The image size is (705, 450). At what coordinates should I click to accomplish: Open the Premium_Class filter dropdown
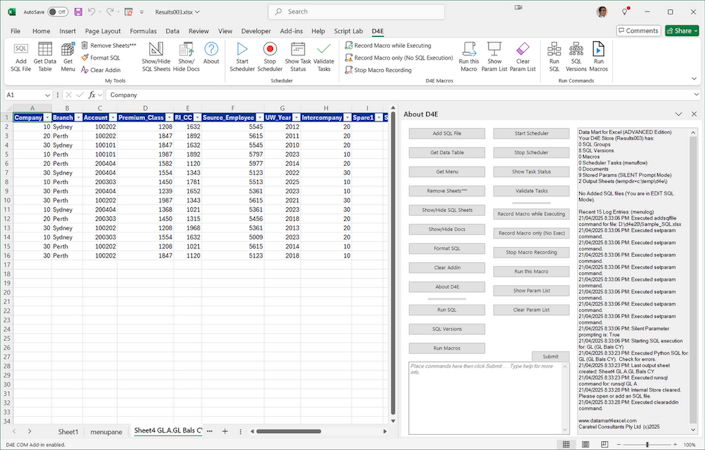coord(169,117)
